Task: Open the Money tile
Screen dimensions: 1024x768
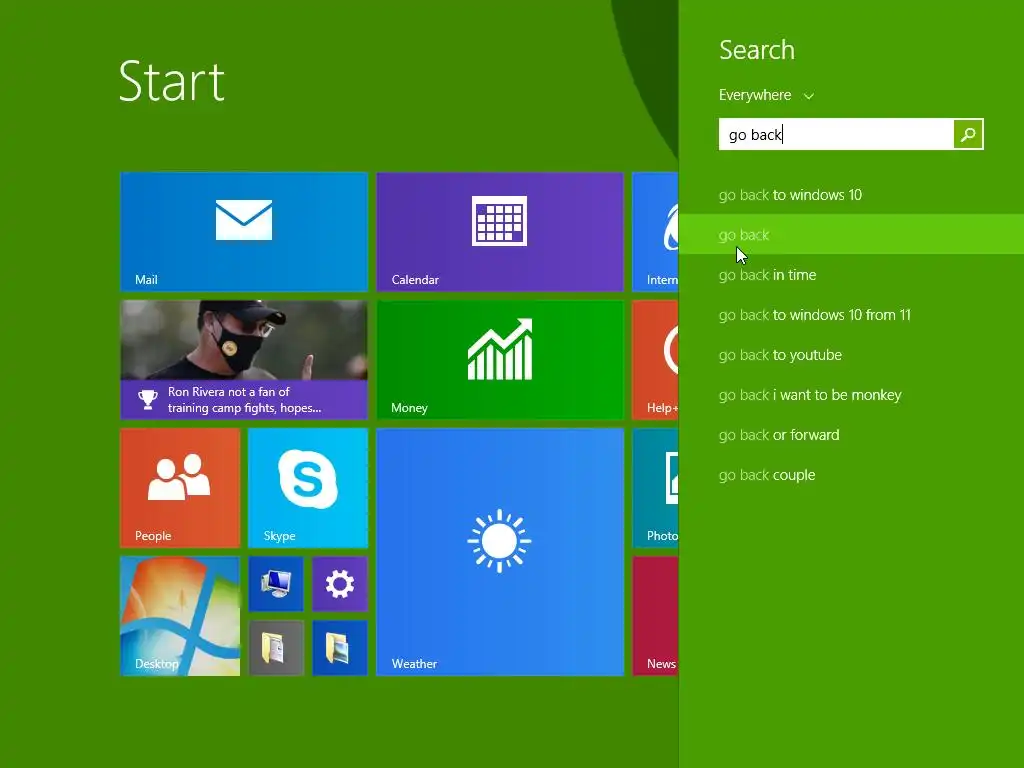Action: click(x=500, y=359)
